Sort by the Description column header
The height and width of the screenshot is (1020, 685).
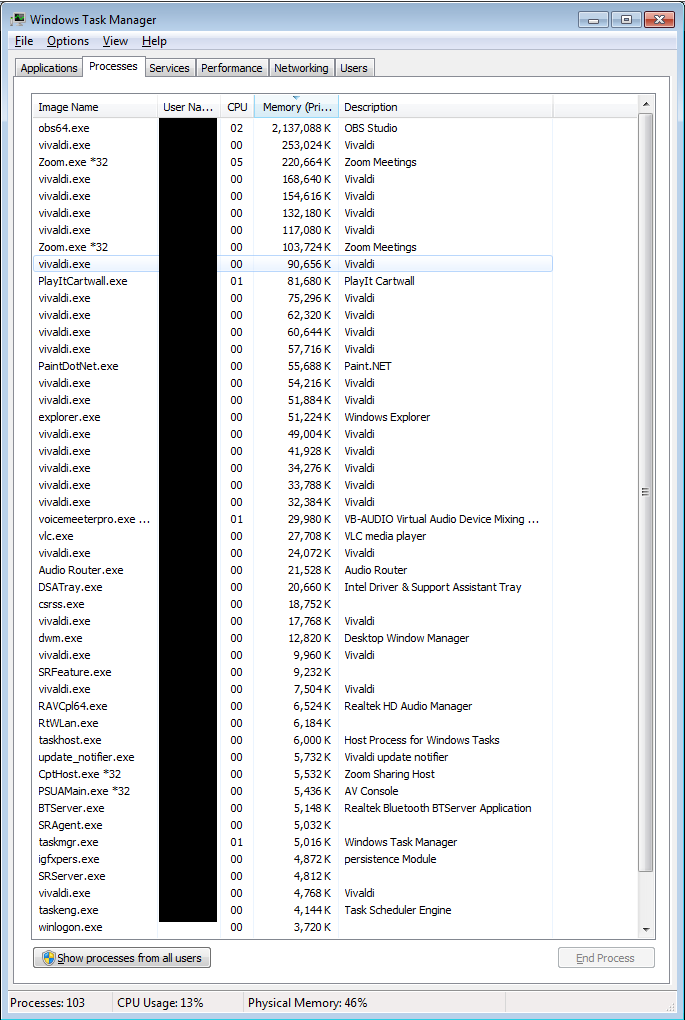click(446, 107)
